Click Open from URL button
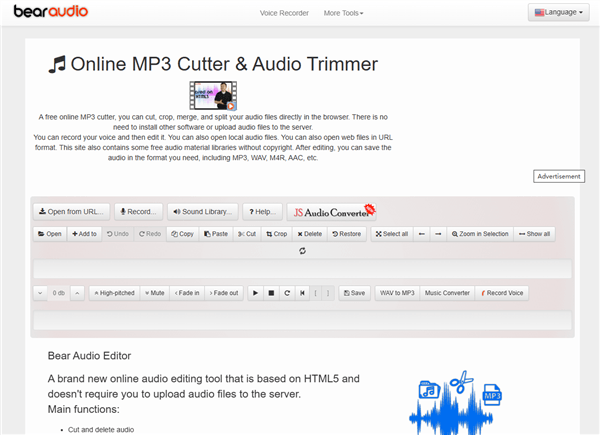 click(x=72, y=212)
